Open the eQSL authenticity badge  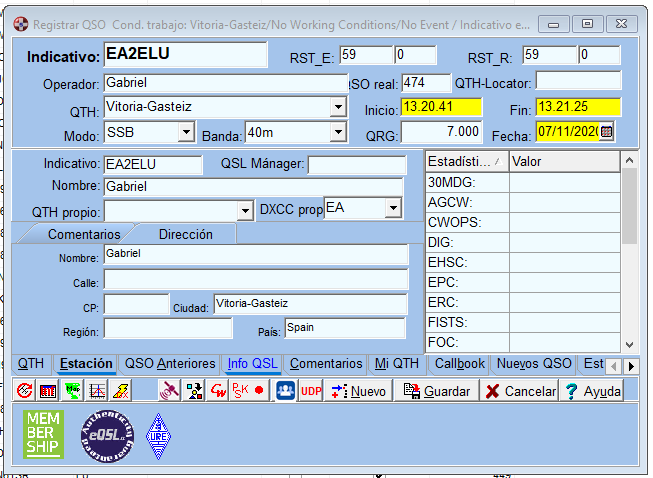tap(106, 435)
